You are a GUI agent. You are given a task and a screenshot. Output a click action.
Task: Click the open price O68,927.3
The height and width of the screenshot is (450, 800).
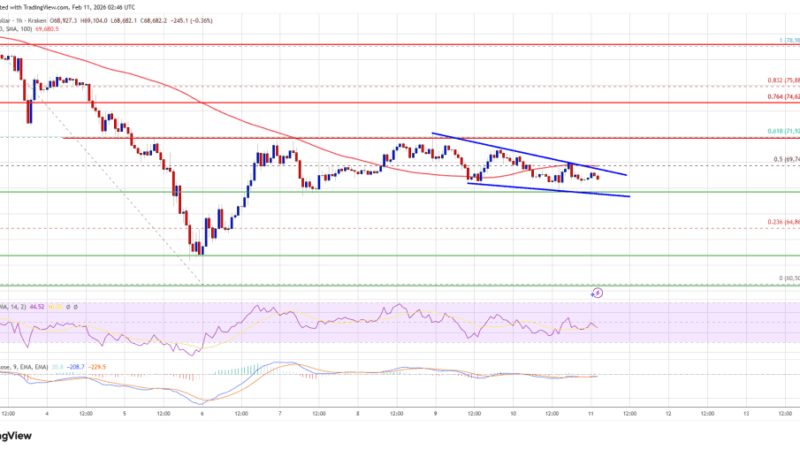[x=63, y=21]
